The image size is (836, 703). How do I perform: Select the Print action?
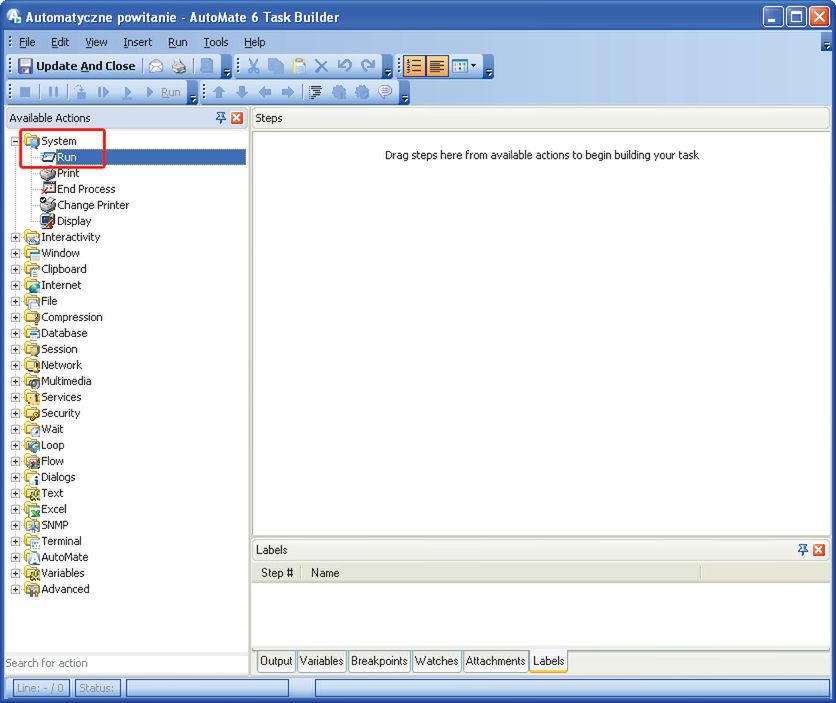pyautogui.click(x=68, y=173)
